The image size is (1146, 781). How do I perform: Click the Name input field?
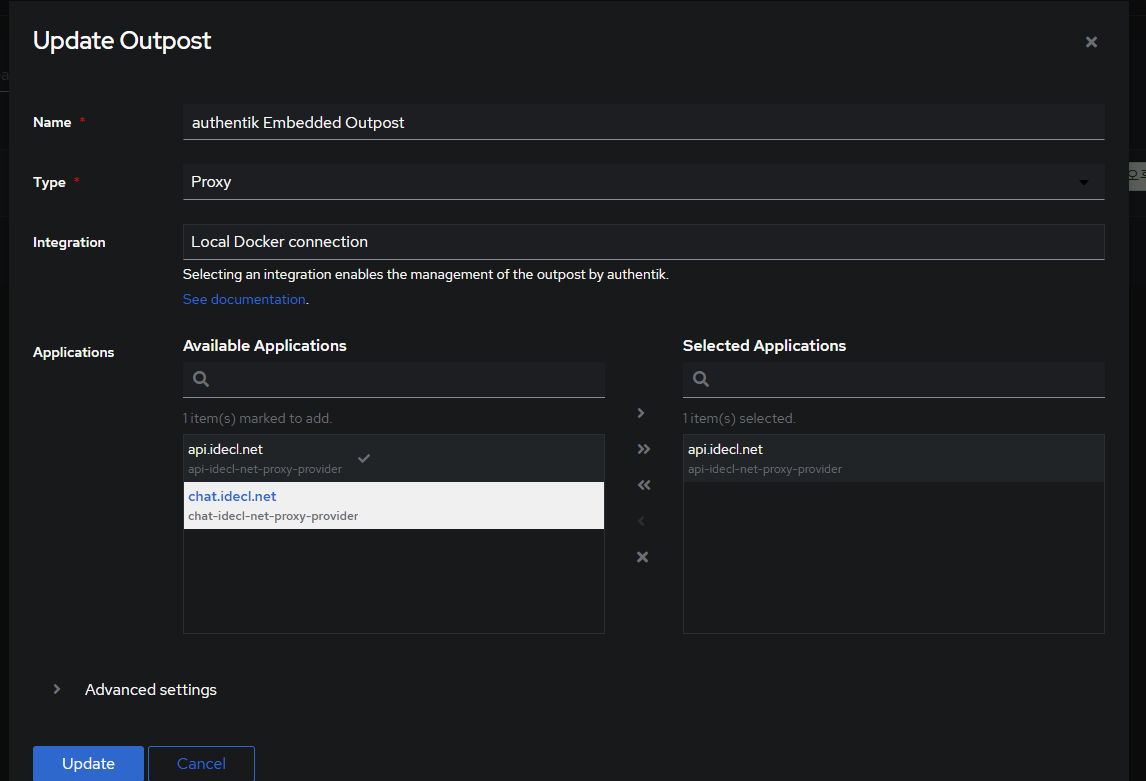(x=643, y=122)
